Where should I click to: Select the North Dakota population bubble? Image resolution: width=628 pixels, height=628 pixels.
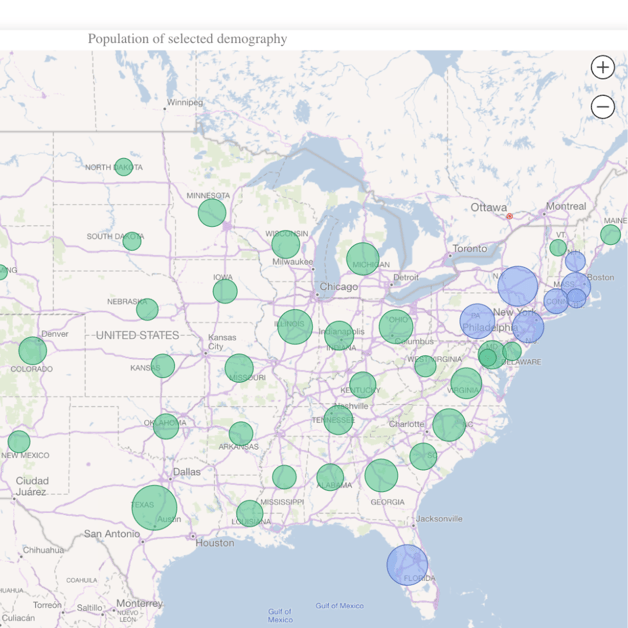click(x=123, y=167)
